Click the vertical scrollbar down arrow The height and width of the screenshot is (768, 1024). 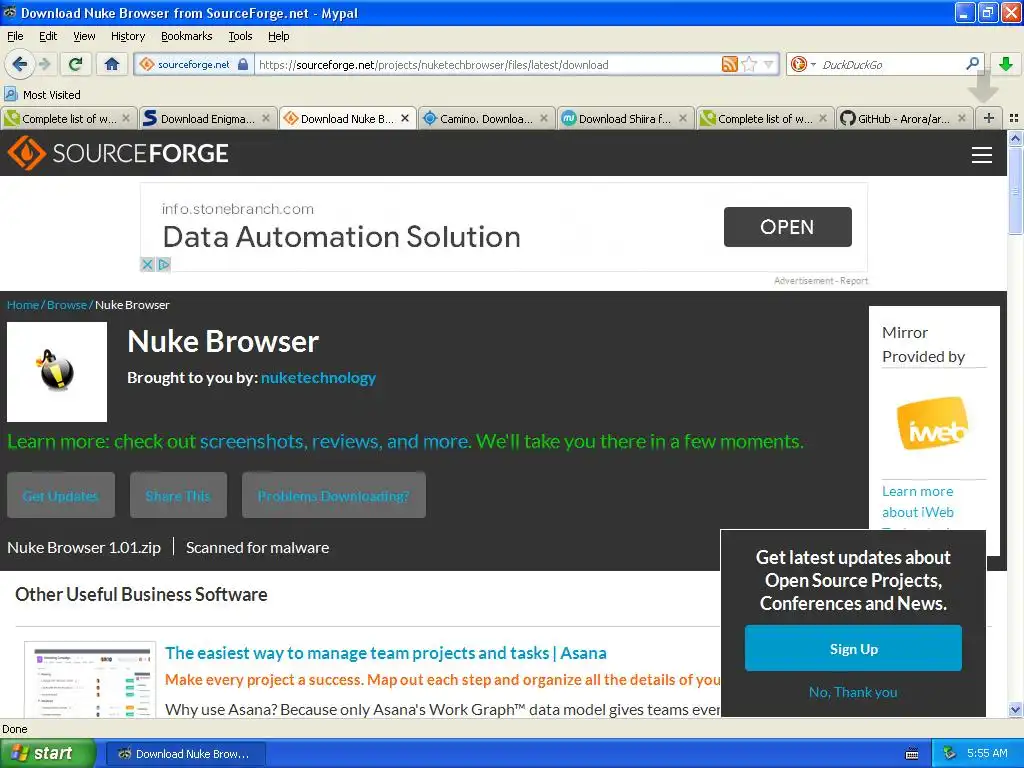tap(1015, 709)
